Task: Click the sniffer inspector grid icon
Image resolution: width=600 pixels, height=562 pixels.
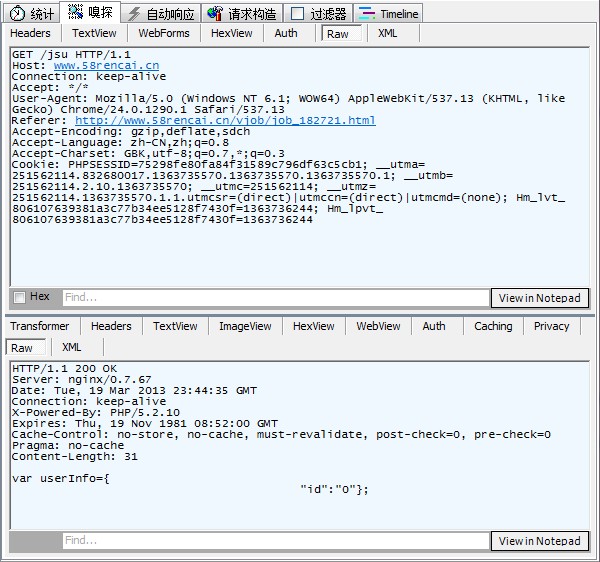Action: tap(75, 12)
